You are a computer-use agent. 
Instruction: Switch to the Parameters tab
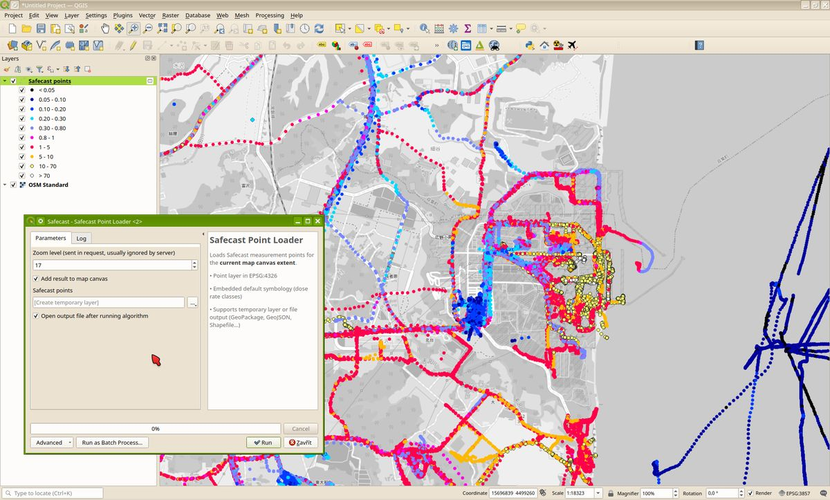click(51, 238)
